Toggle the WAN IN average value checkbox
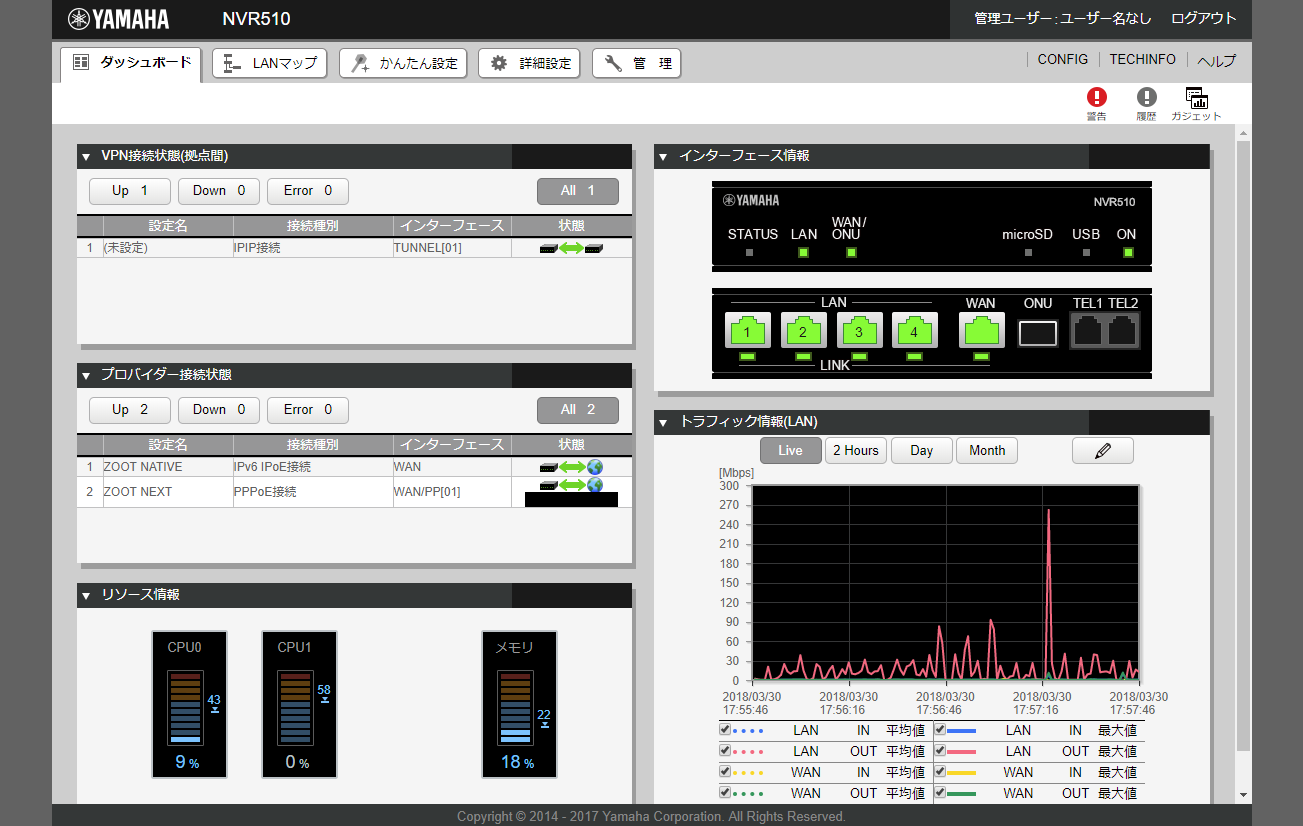The height and width of the screenshot is (826, 1303). tap(725, 772)
